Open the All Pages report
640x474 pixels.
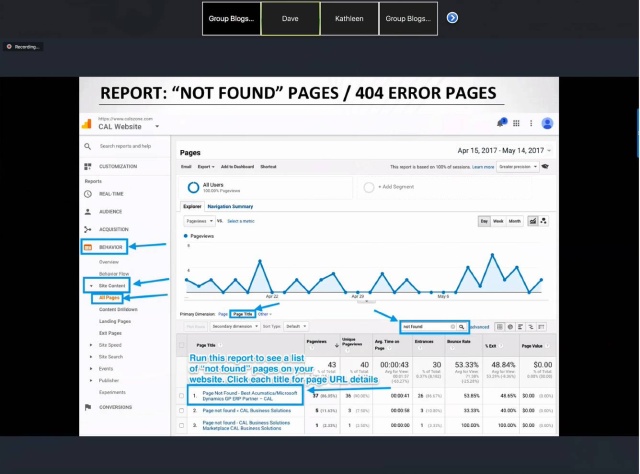[109, 298]
